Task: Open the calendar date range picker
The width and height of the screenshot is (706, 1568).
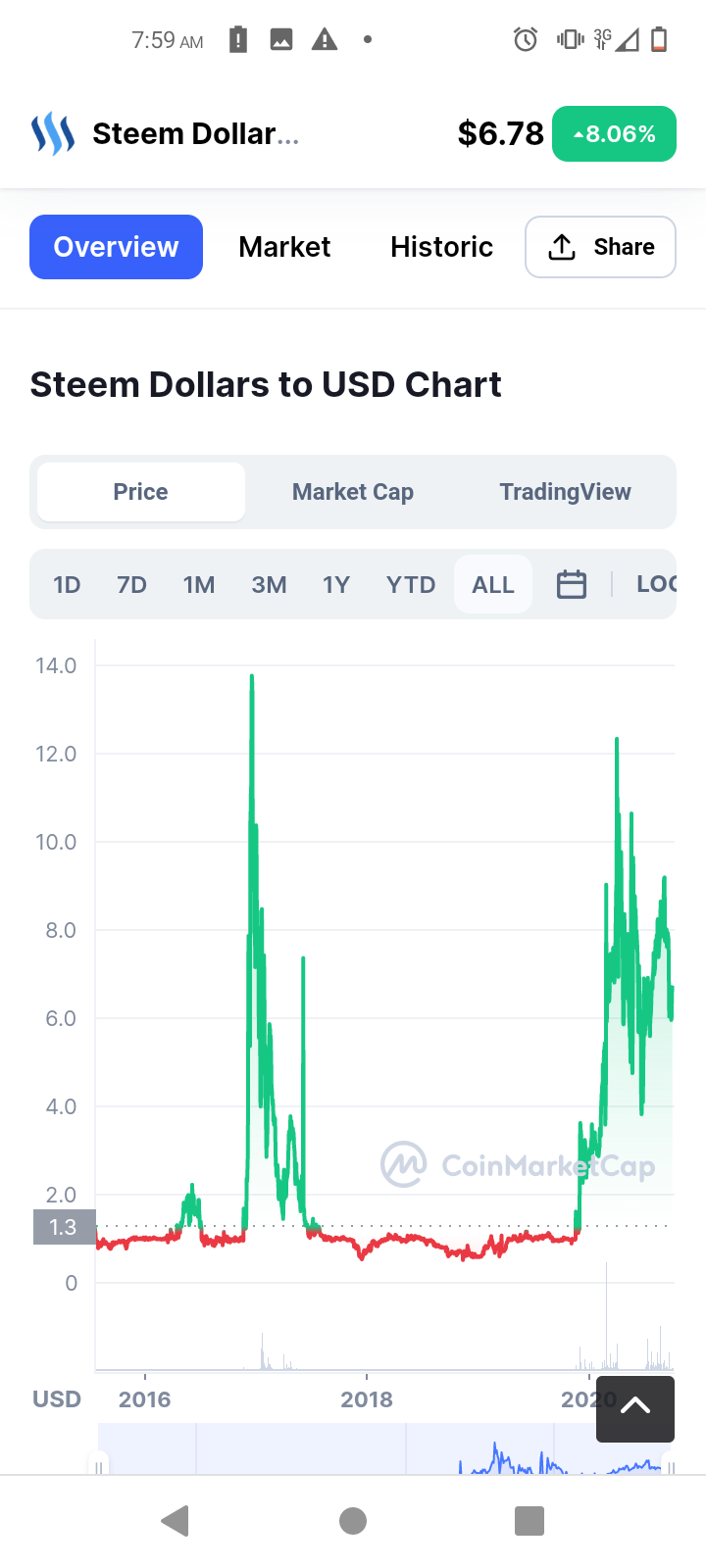Action: (x=571, y=585)
